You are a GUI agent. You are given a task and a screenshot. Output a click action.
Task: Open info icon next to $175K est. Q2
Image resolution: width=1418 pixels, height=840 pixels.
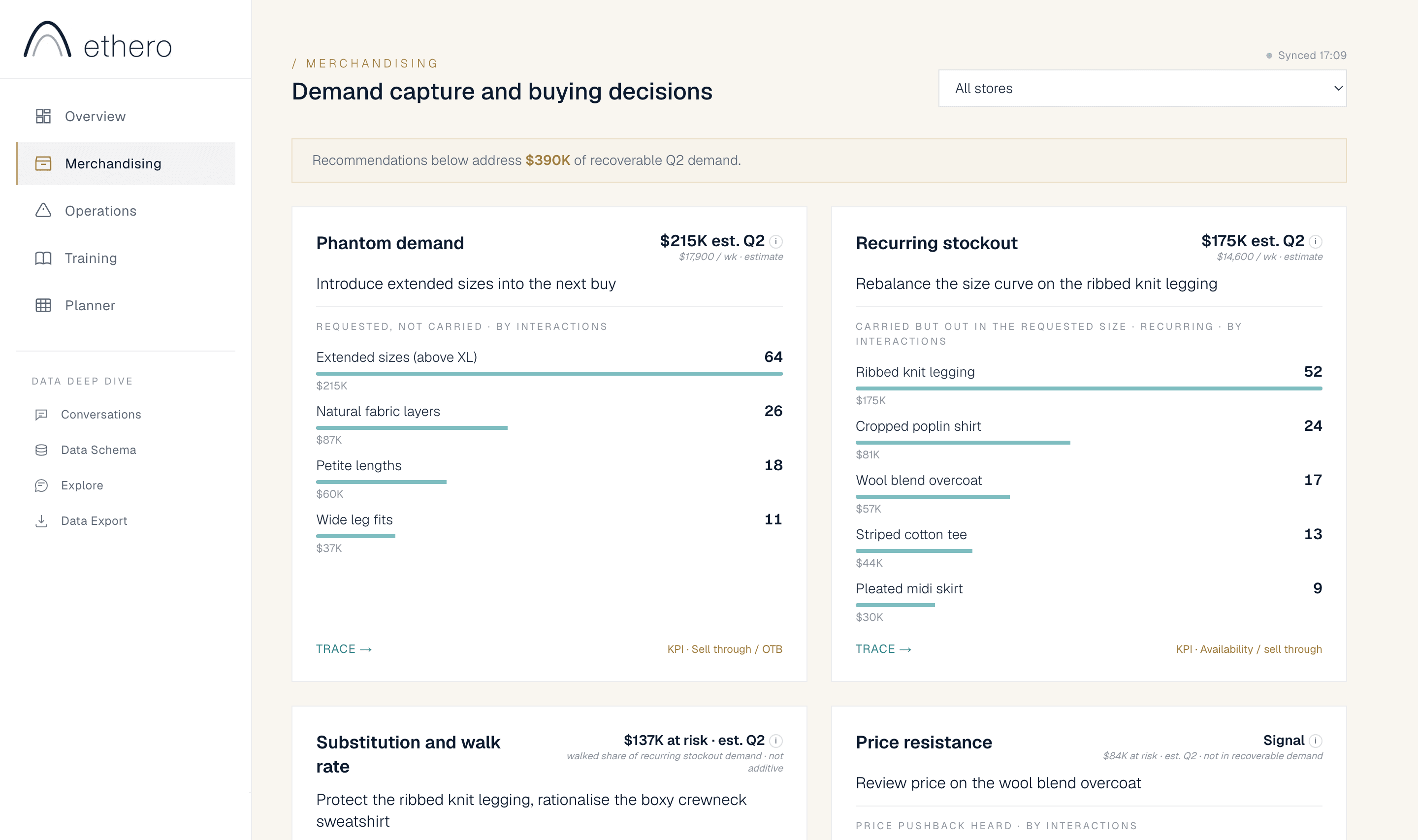pyautogui.click(x=1316, y=242)
